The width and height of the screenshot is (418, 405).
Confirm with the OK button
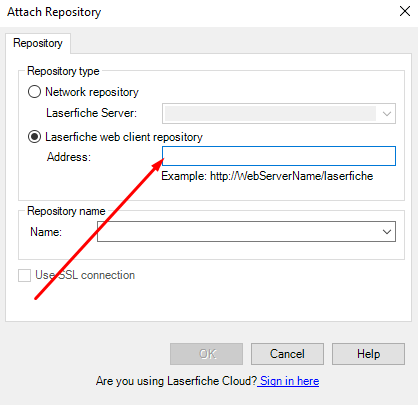tap(206, 354)
